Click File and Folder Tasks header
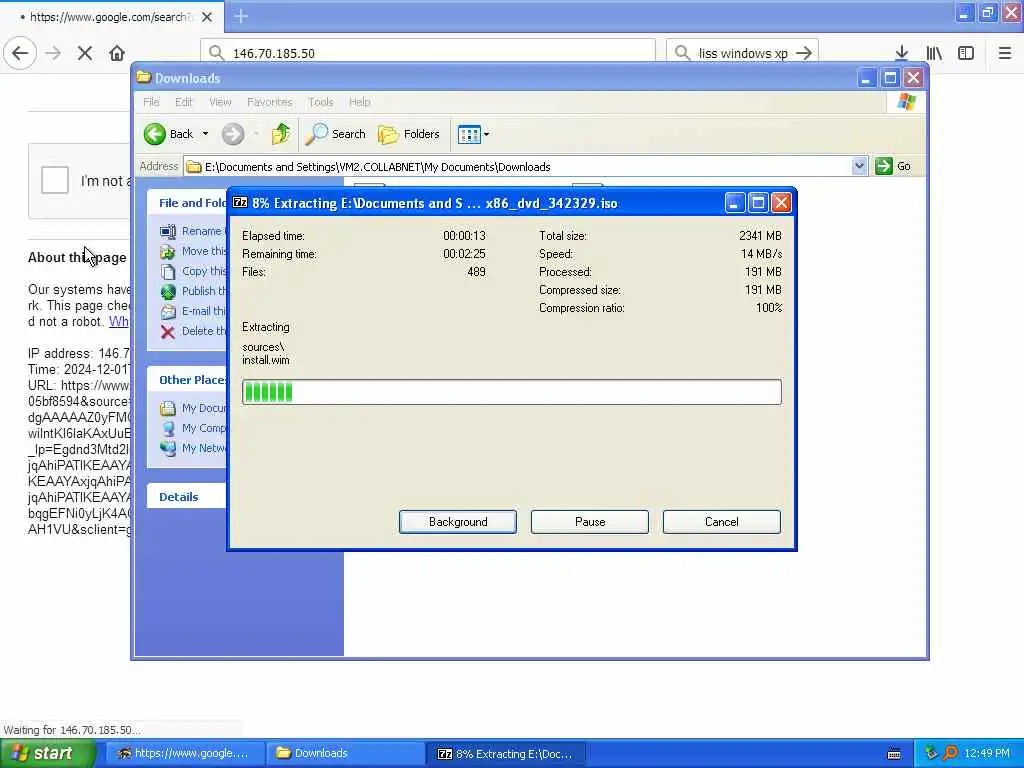1024x768 pixels. 187,203
